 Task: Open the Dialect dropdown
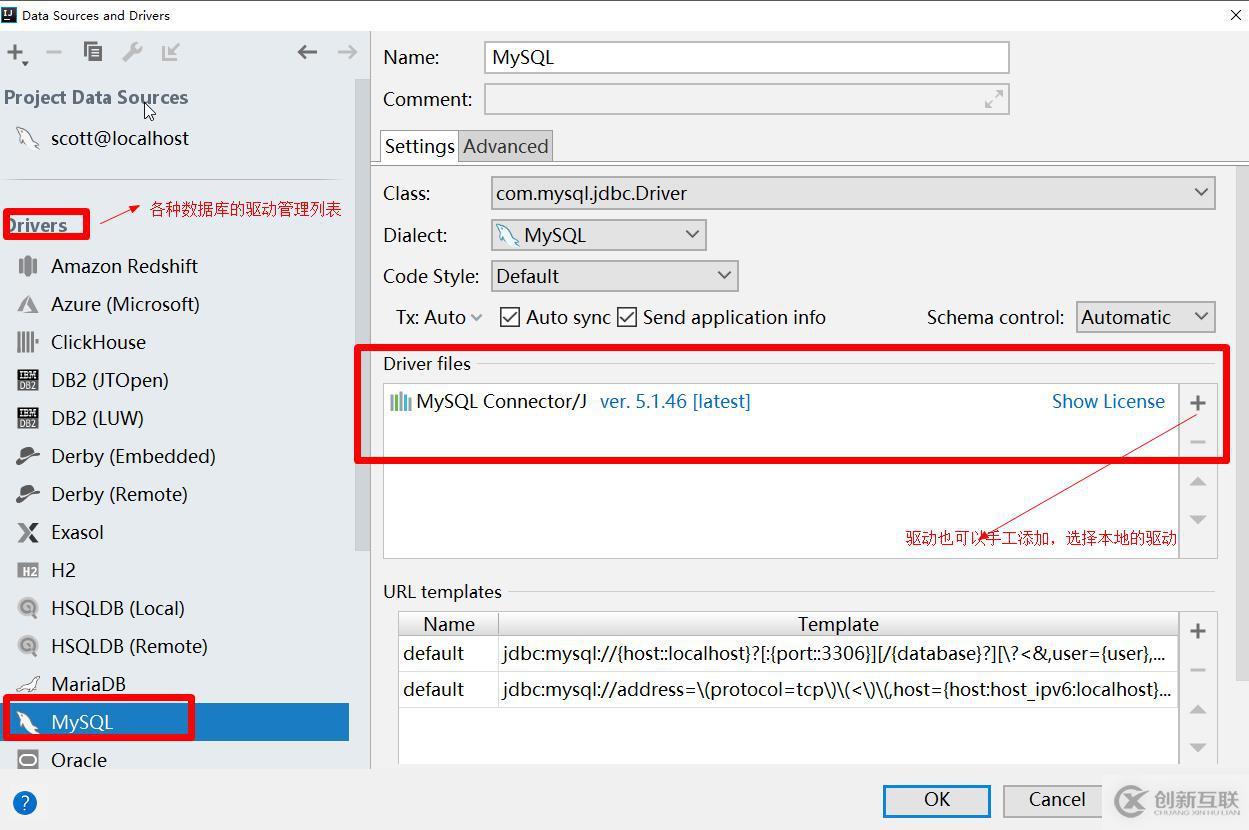(x=598, y=235)
